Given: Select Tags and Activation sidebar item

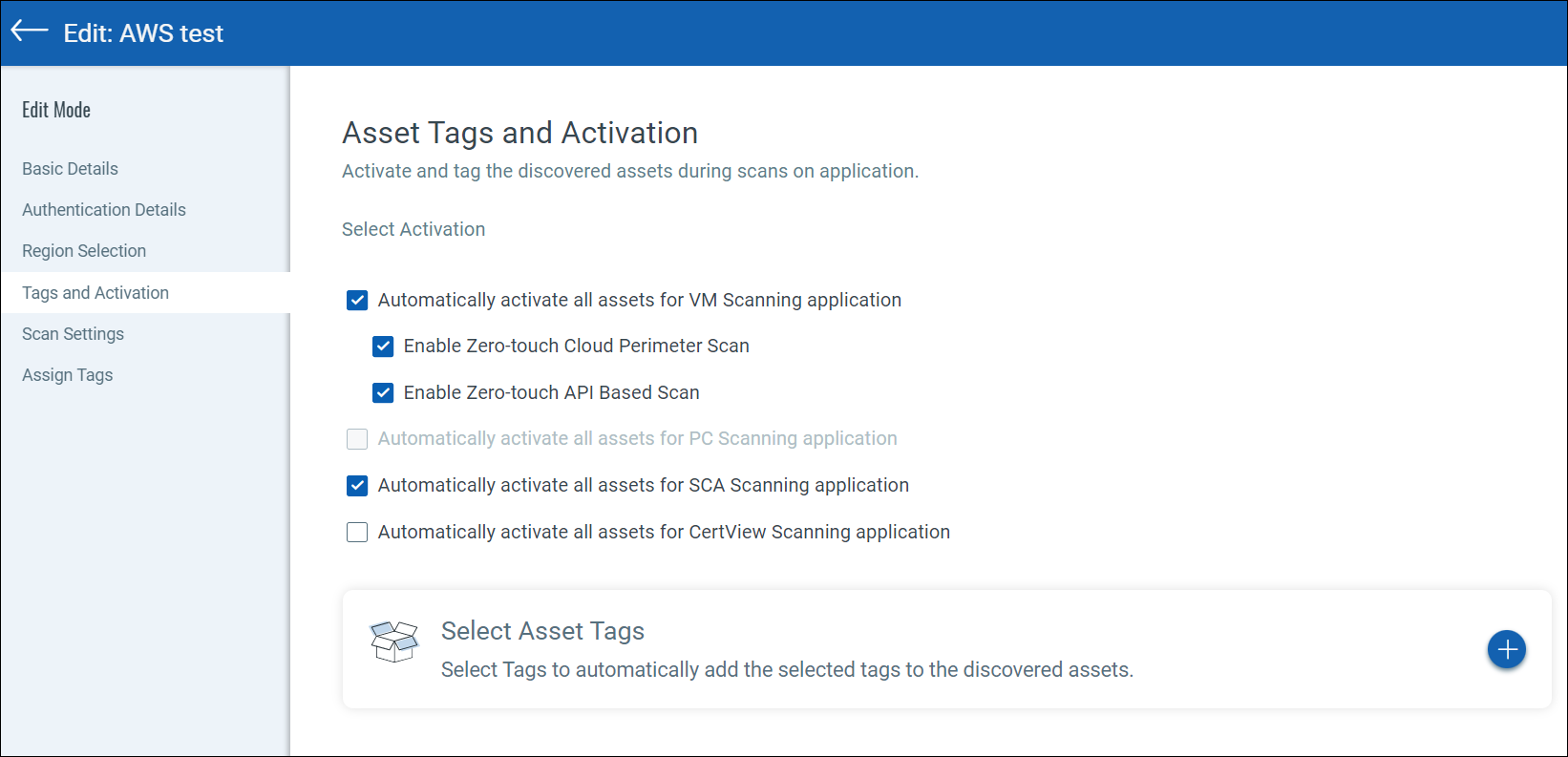Looking at the screenshot, I should [95, 293].
